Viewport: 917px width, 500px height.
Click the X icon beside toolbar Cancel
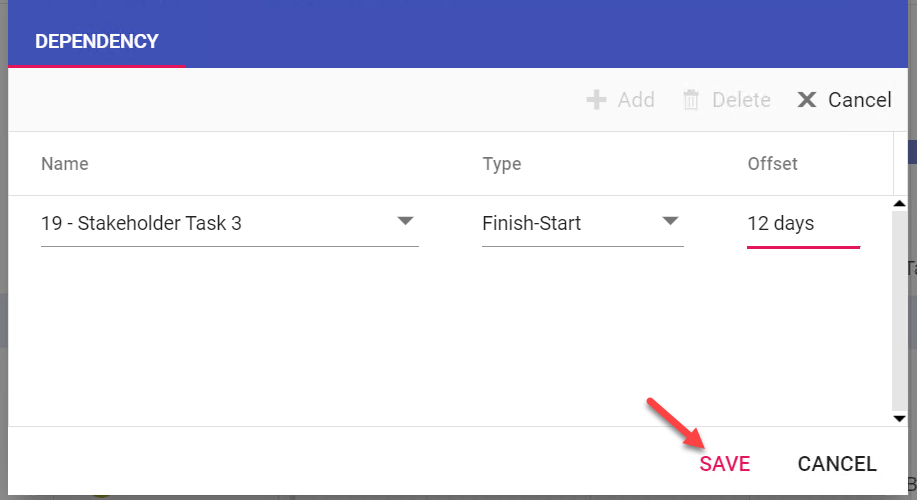pos(807,100)
